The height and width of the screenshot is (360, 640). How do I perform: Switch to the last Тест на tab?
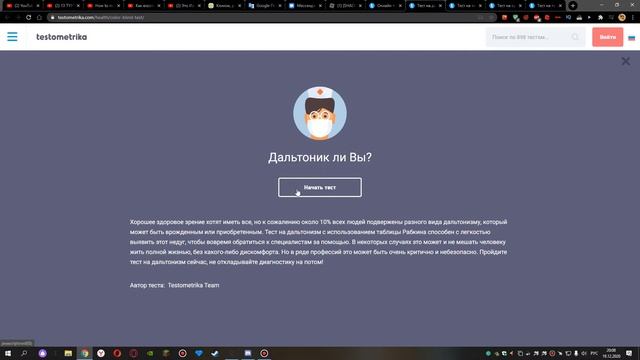click(x=545, y=6)
